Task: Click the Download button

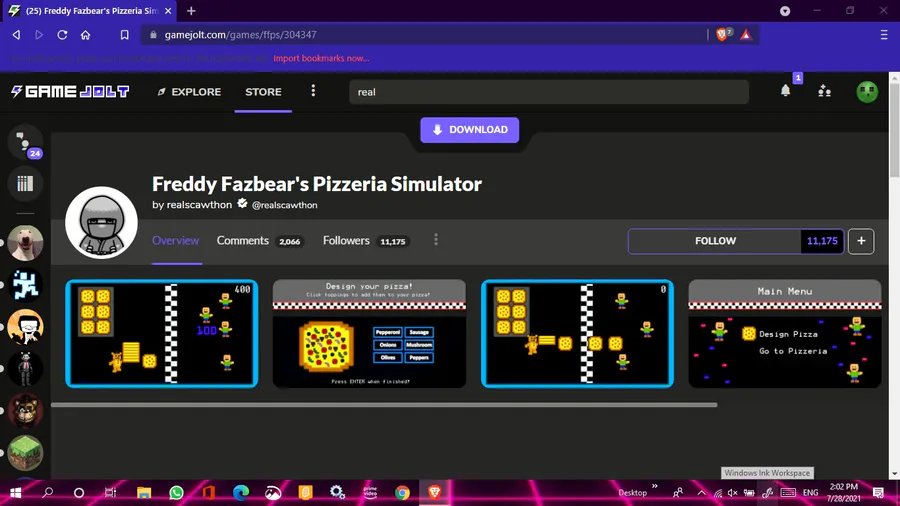Action: click(470, 130)
